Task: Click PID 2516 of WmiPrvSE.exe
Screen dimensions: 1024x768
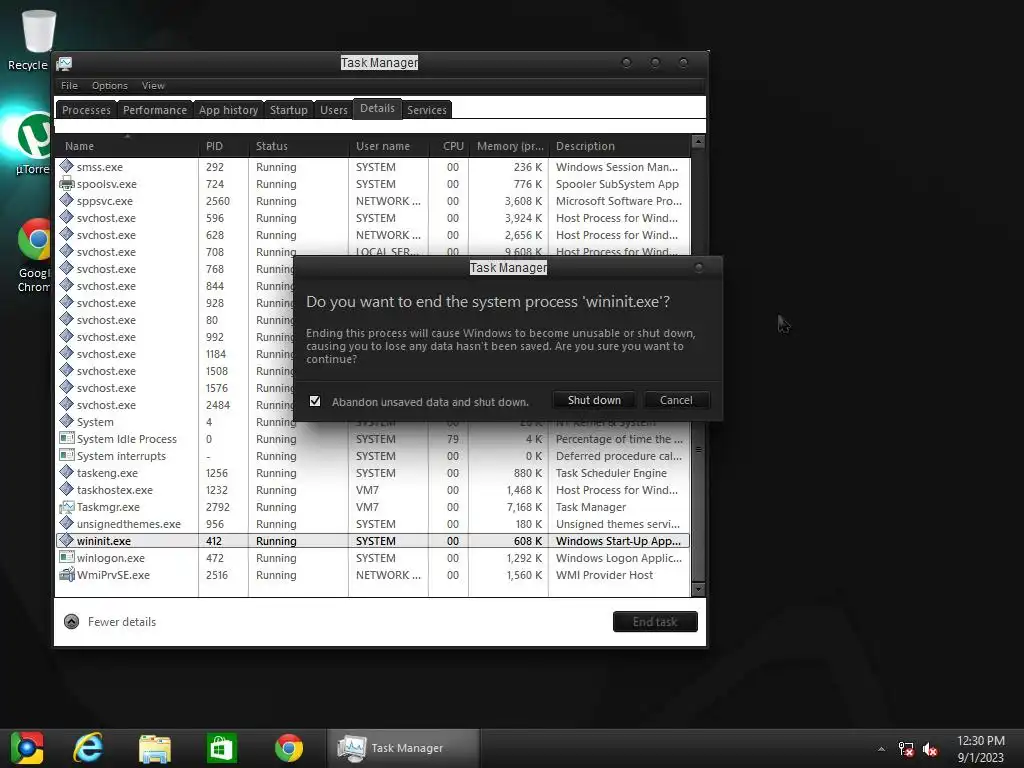Action: [x=217, y=575]
